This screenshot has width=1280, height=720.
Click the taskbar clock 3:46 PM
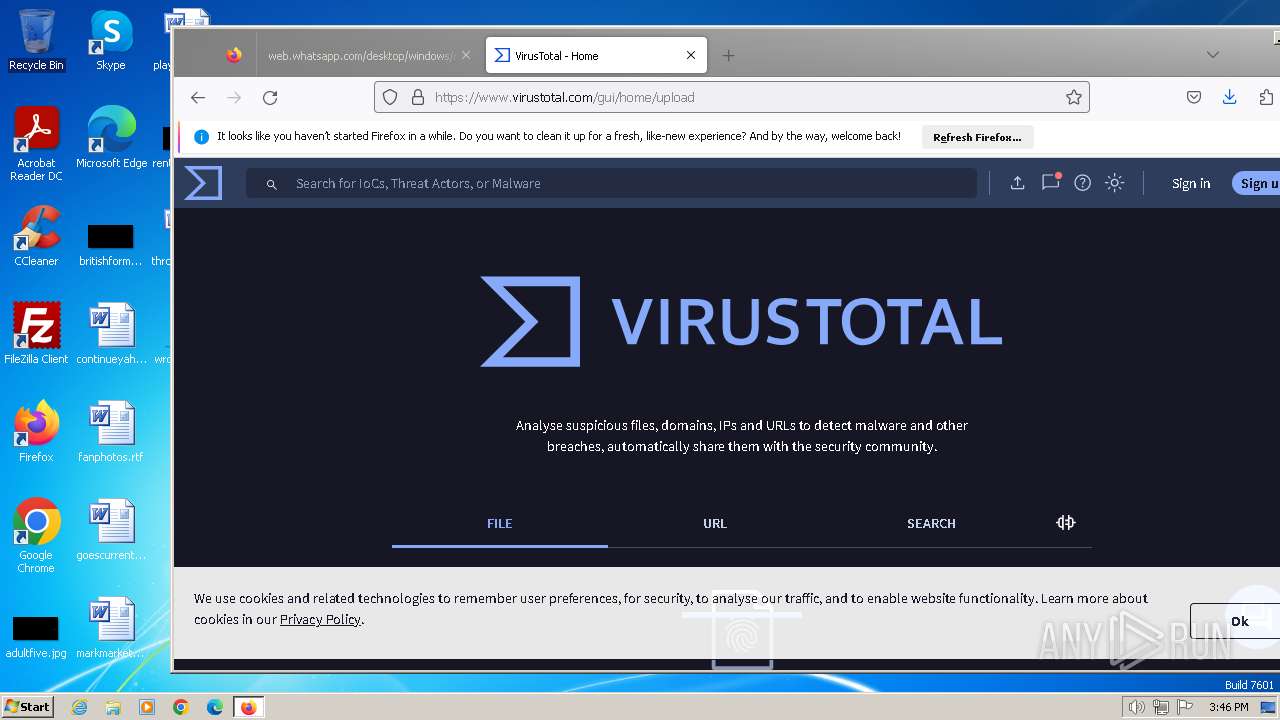1228,707
